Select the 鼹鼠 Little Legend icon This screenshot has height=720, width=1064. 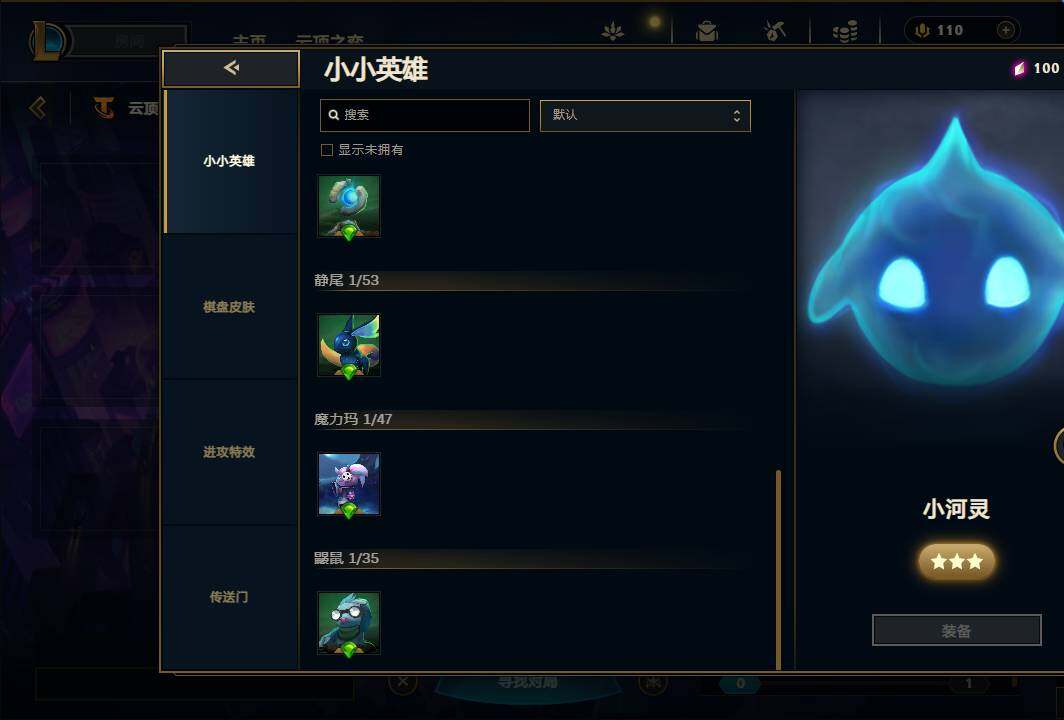349,623
